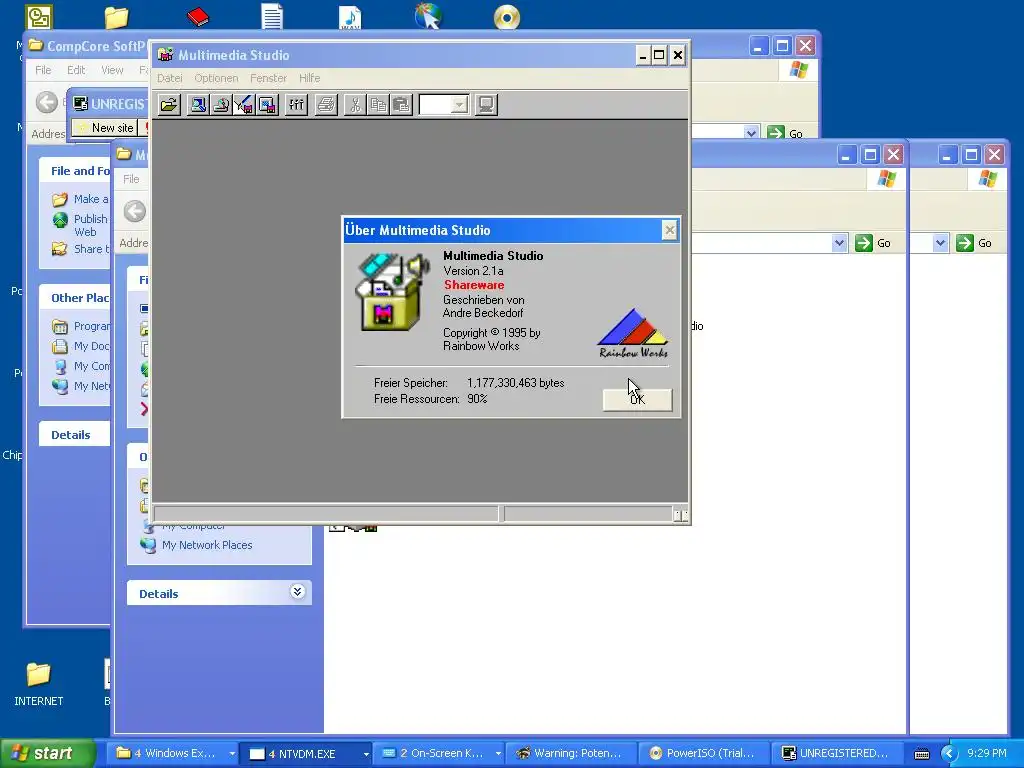
Task: Click the Freie Ressourcen 90% value
Action: [x=477, y=398]
